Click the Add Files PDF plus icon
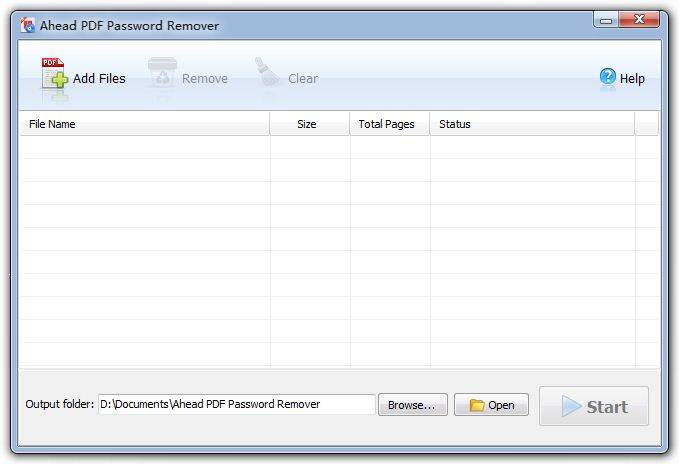Viewport: 679px width, 464px height. (54, 76)
